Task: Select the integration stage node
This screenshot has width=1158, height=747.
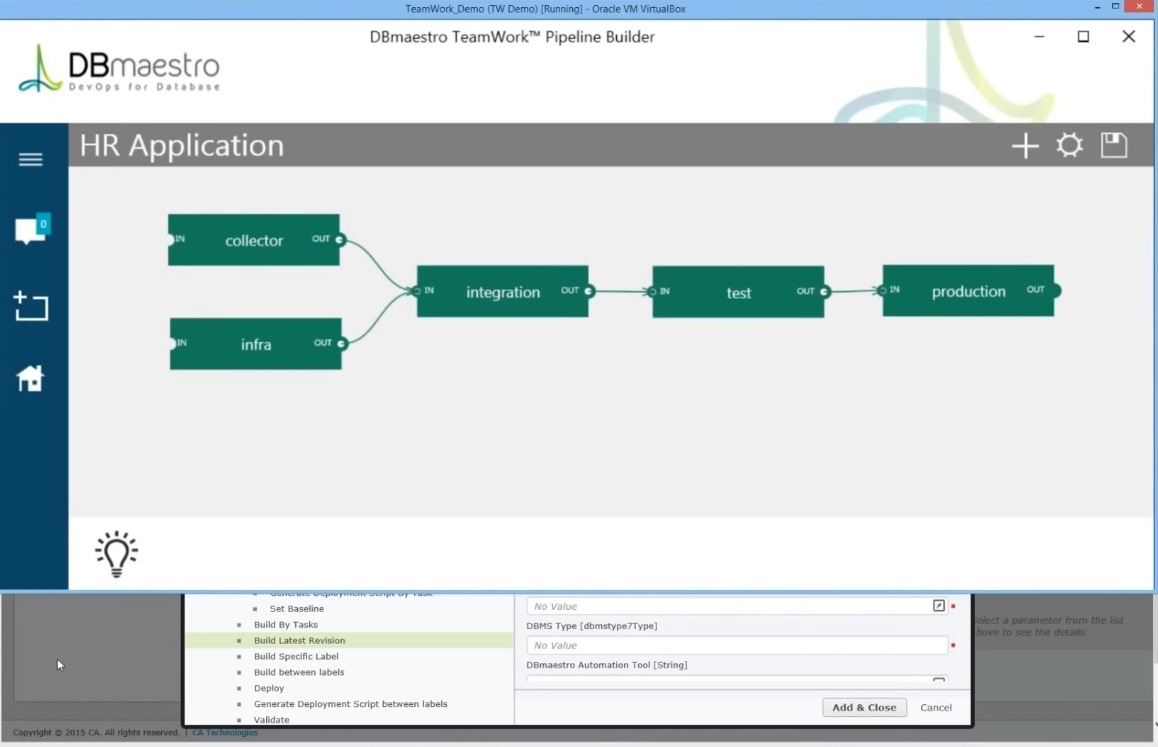Action: [502, 292]
